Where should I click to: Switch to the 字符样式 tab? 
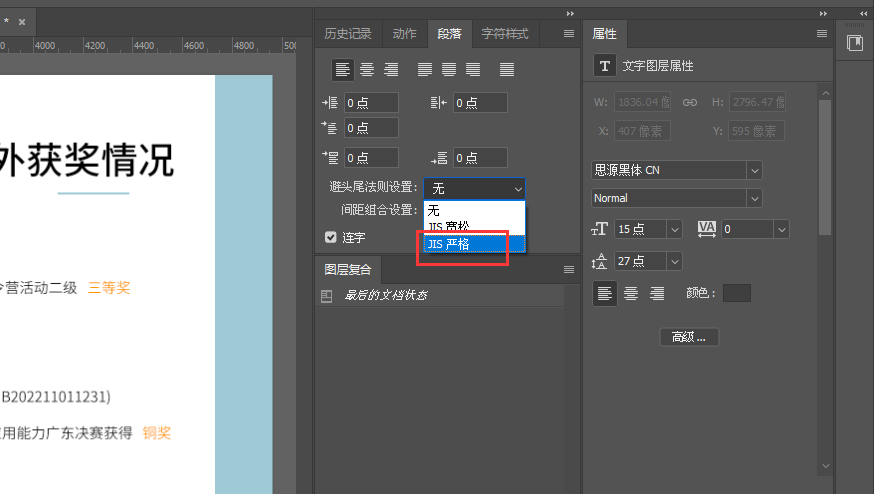(x=504, y=34)
